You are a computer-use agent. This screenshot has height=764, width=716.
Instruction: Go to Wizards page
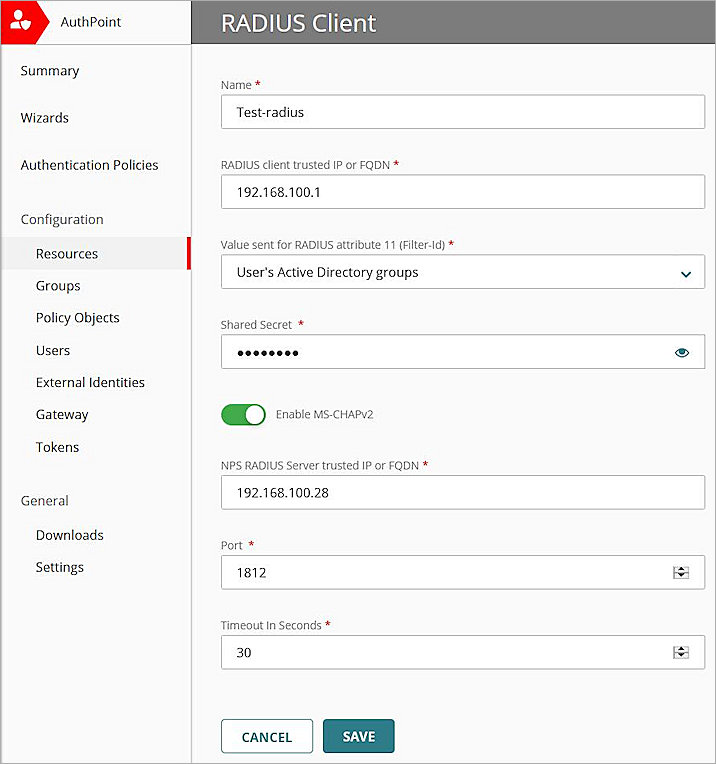pyautogui.click(x=45, y=118)
